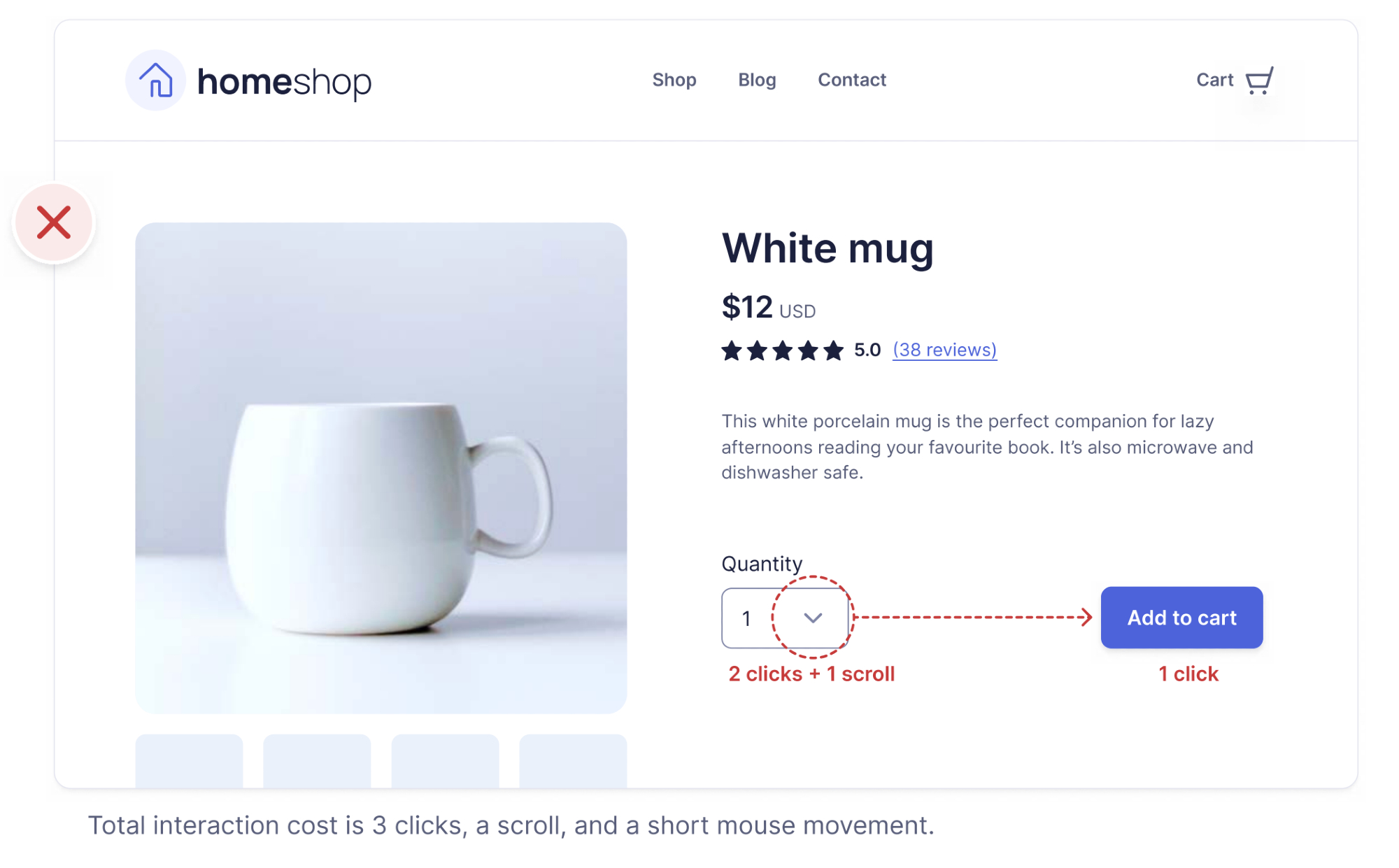1399x868 pixels.
Task: Click the red dashed arrow head
Action: [x=1086, y=617]
